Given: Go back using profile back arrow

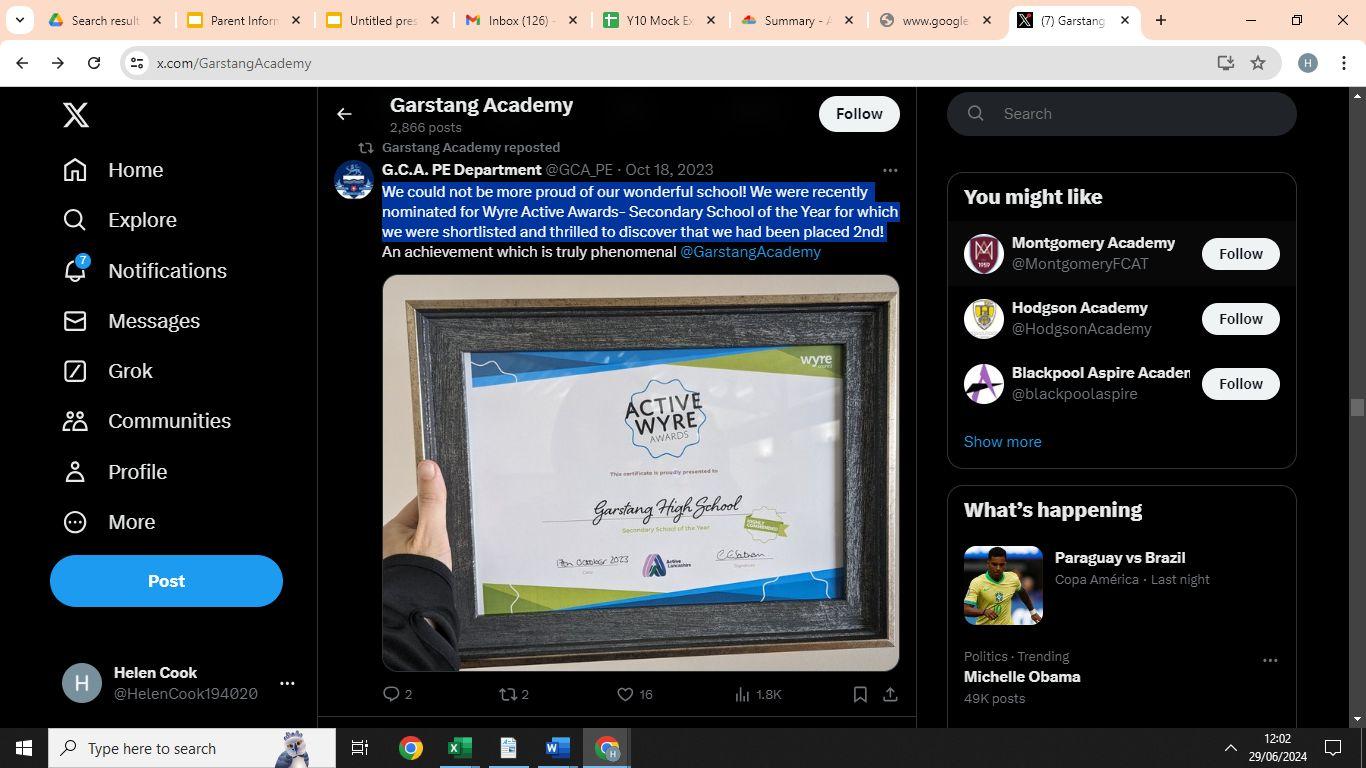Looking at the screenshot, I should coord(344,114).
